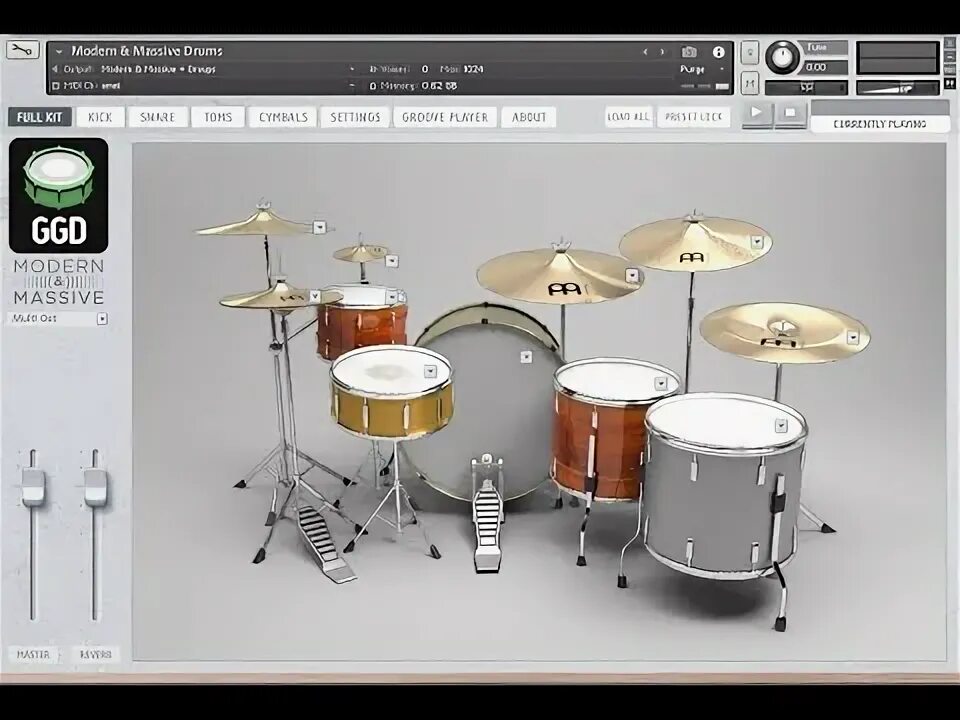The image size is (960, 720).
Task: Open dropdown on top-right ride cymbal
Action: tap(757, 241)
